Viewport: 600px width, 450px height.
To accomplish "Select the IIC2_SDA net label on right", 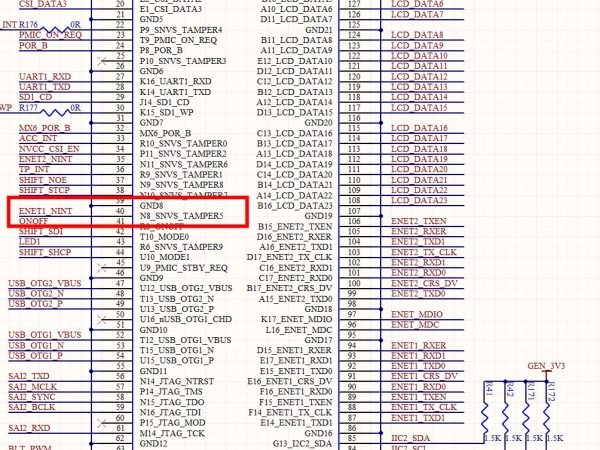I will [410, 438].
